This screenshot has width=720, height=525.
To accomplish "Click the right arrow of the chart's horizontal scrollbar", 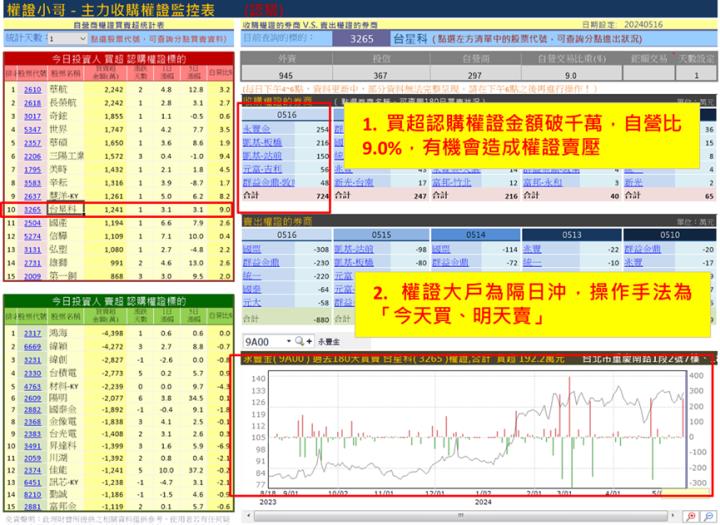I will [x=673, y=516].
